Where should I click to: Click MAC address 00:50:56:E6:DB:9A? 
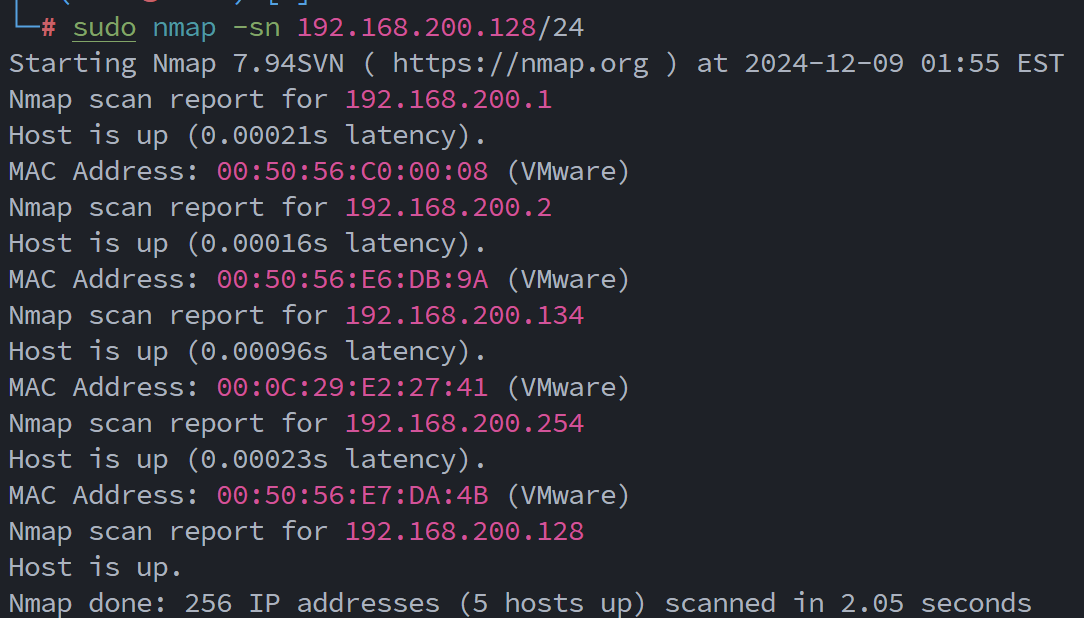pos(352,280)
